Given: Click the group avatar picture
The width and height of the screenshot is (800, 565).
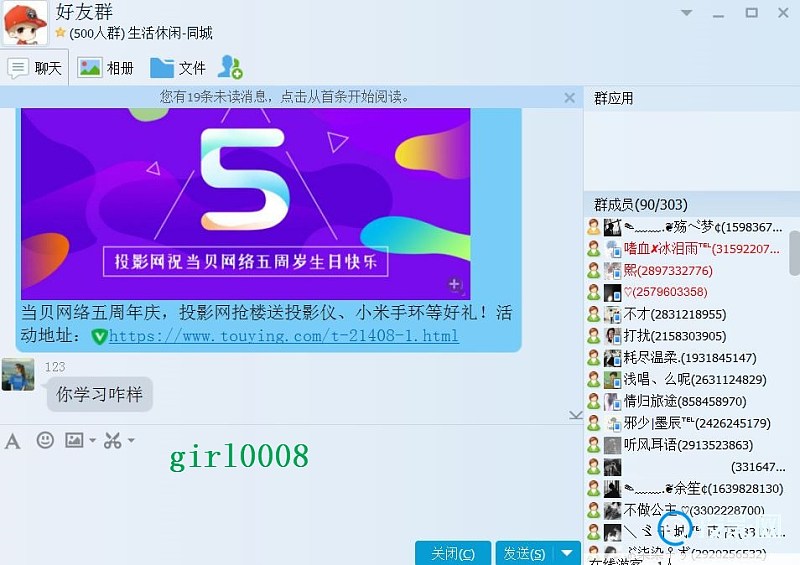Looking at the screenshot, I should point(26,22).
